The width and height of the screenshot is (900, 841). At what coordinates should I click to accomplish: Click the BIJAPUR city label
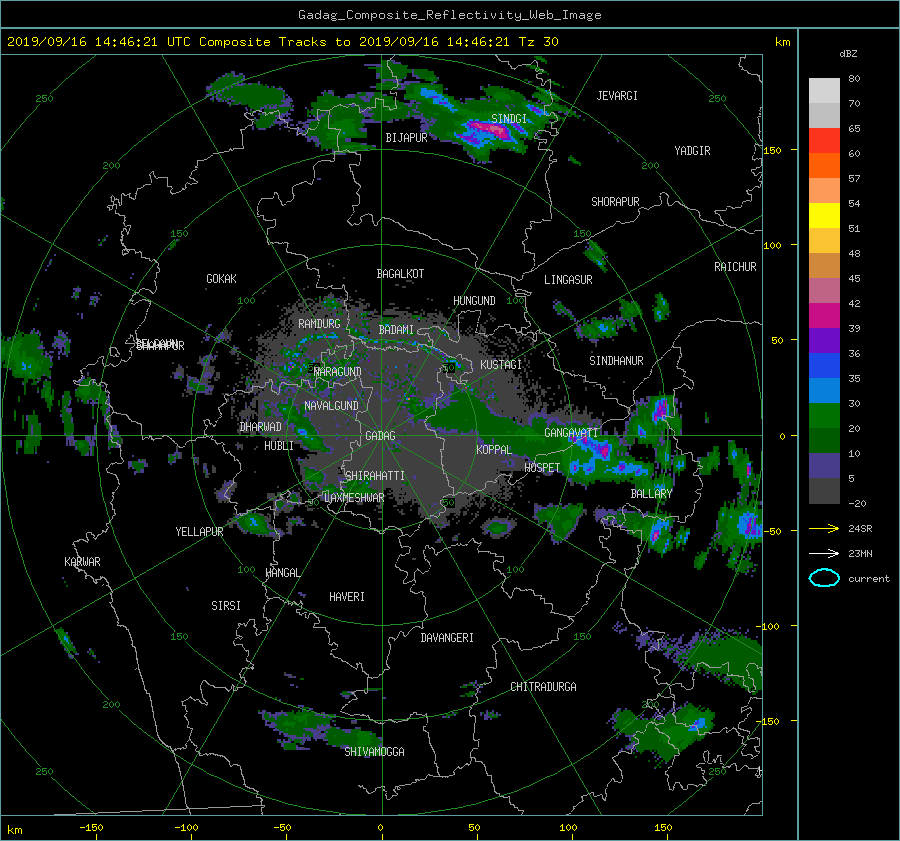point(406,138)
